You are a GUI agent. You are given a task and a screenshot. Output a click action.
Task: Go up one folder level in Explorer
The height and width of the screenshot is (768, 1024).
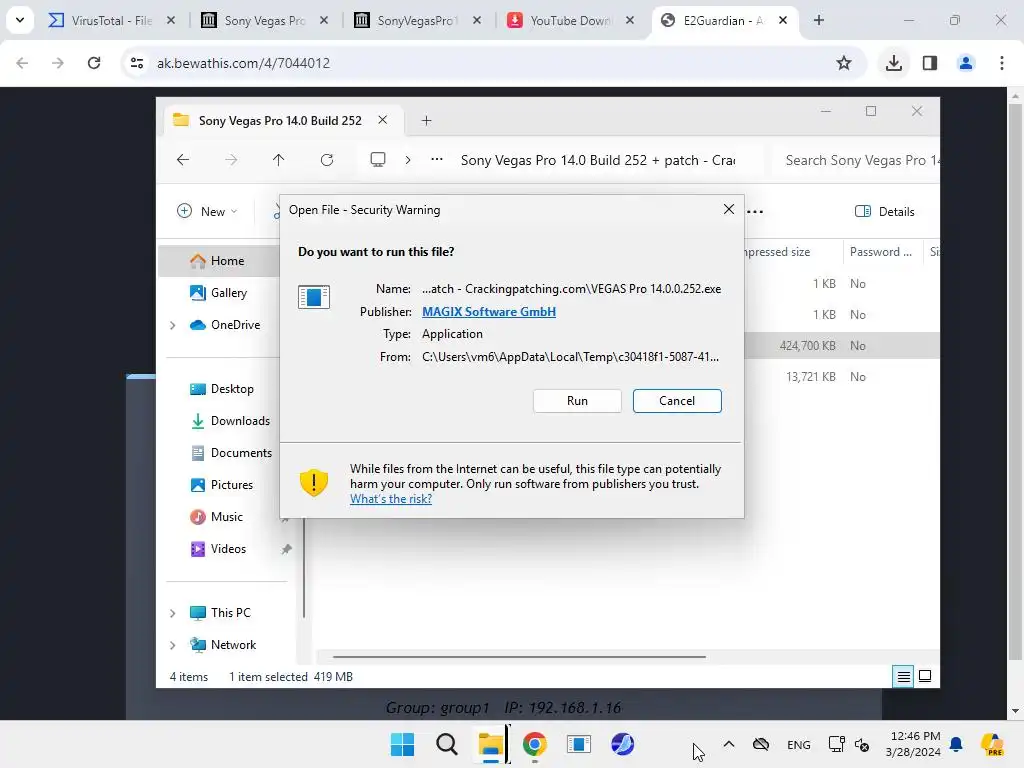coord(278,160)
